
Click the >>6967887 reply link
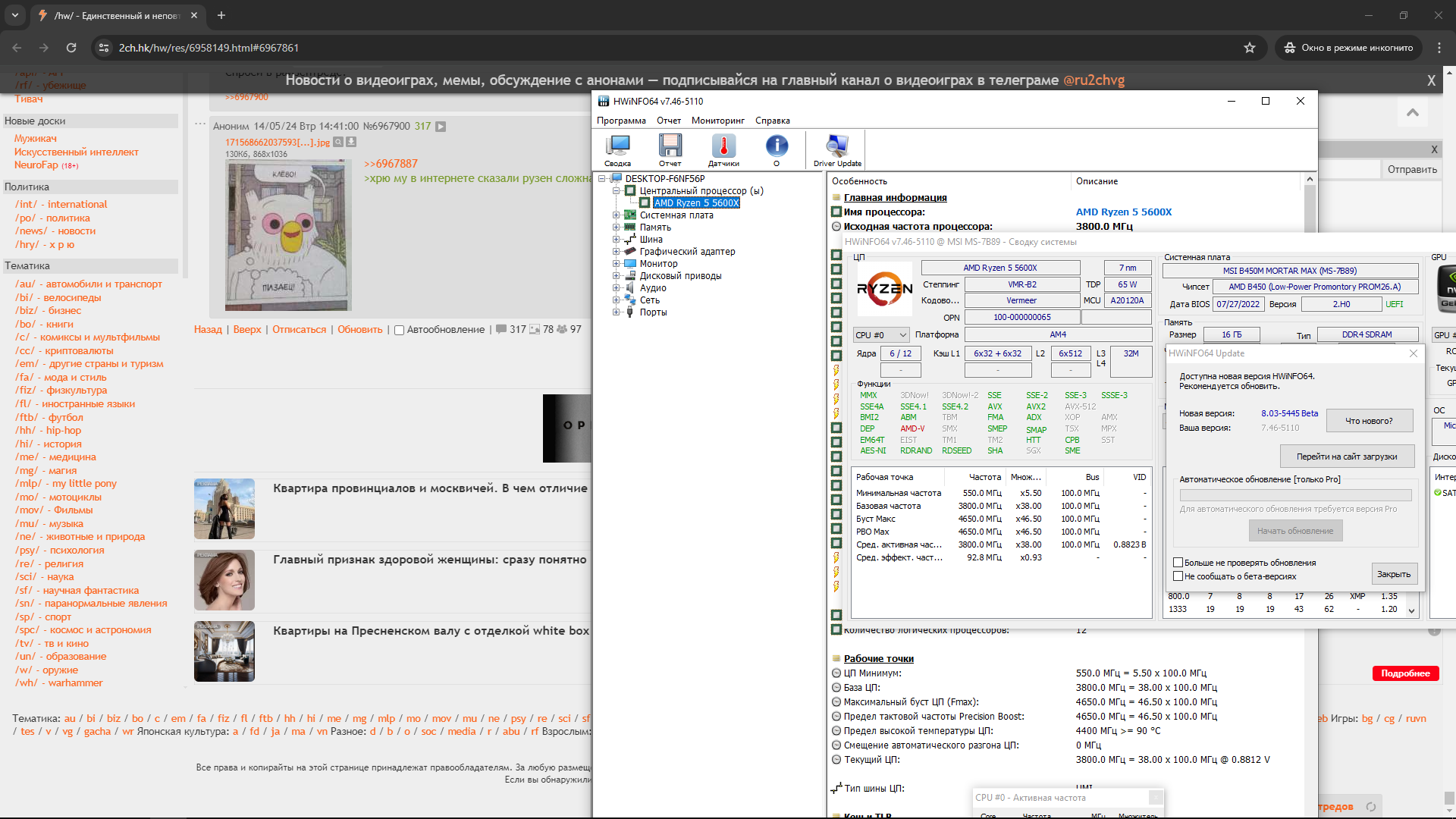(391, 164)
